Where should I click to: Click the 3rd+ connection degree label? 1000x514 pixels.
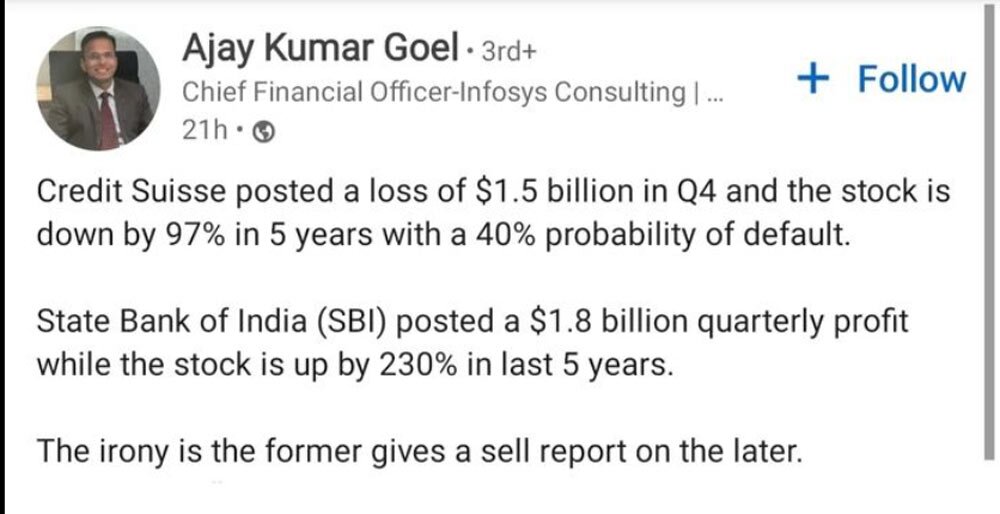(x=509, y=48)
